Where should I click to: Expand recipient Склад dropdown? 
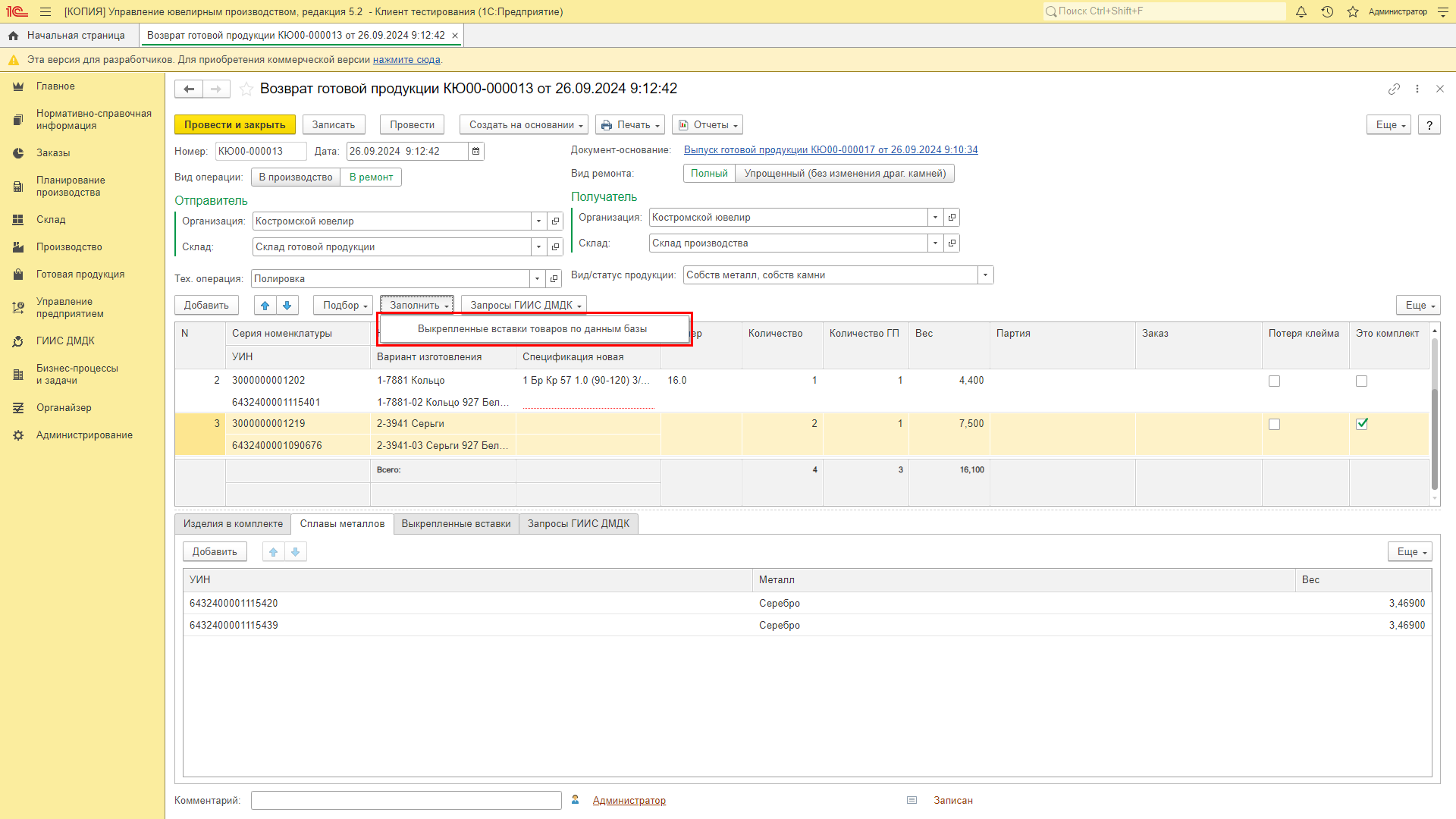click(935, 243)
